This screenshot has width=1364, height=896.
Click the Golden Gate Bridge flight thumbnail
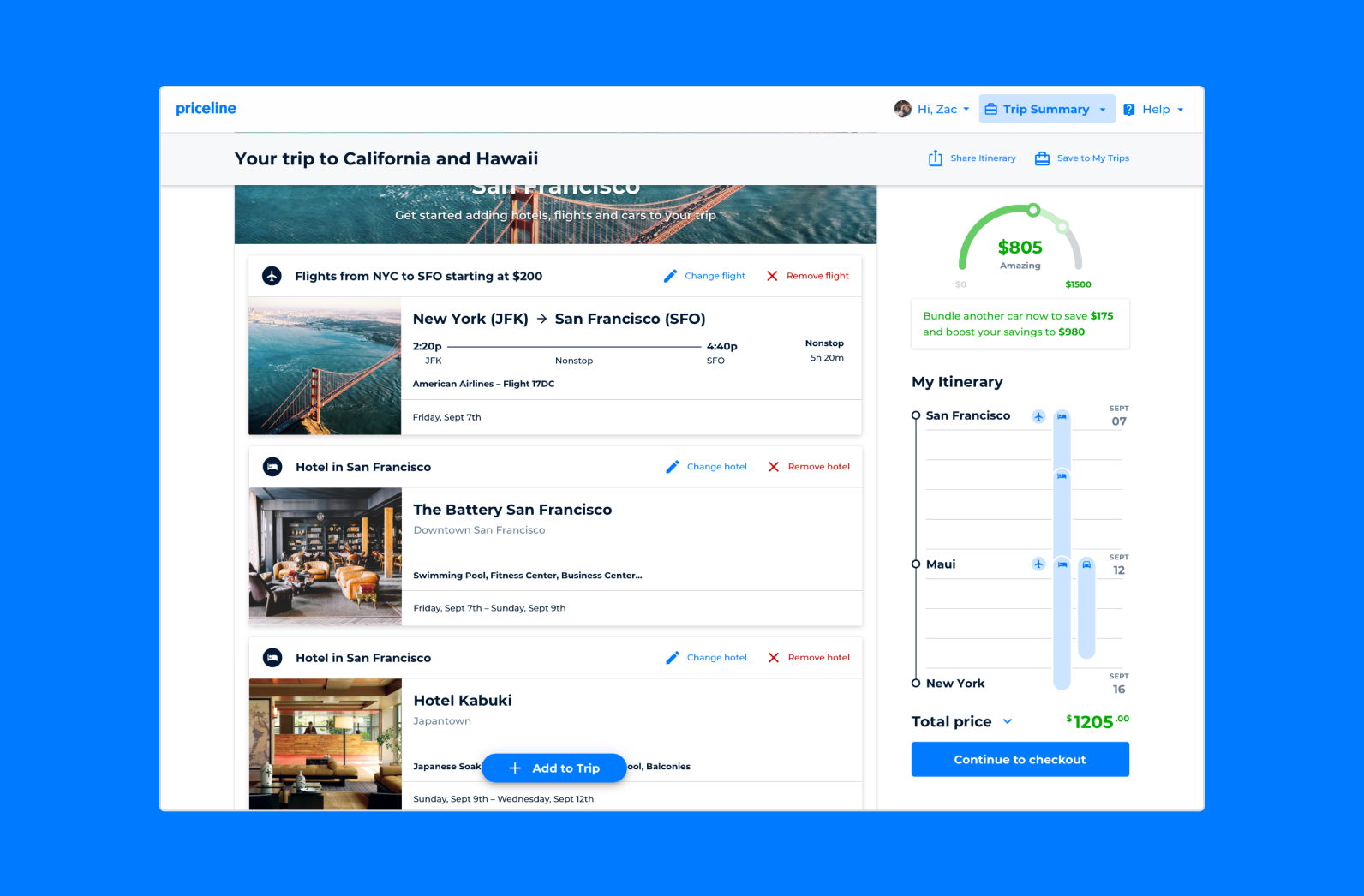(325, 366)
